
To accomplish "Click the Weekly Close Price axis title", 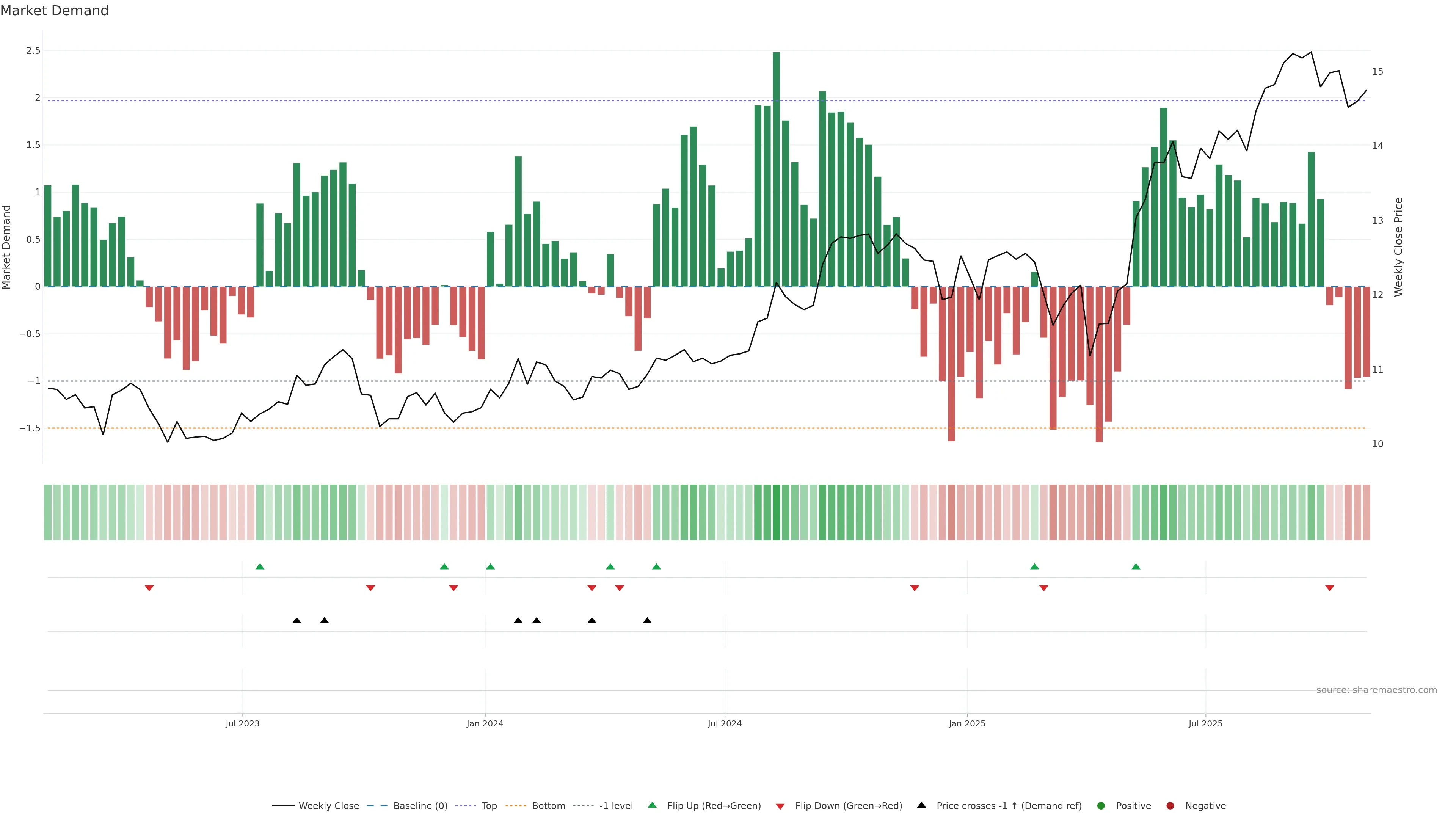I will click(1398, 247).
